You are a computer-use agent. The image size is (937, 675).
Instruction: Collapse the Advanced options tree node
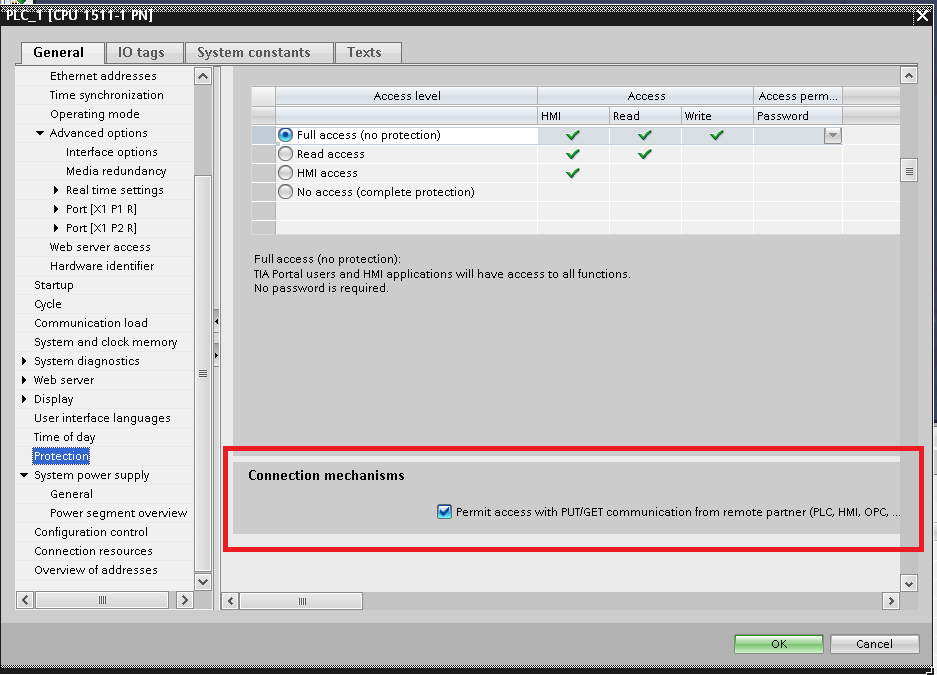[x=40, y=133]
